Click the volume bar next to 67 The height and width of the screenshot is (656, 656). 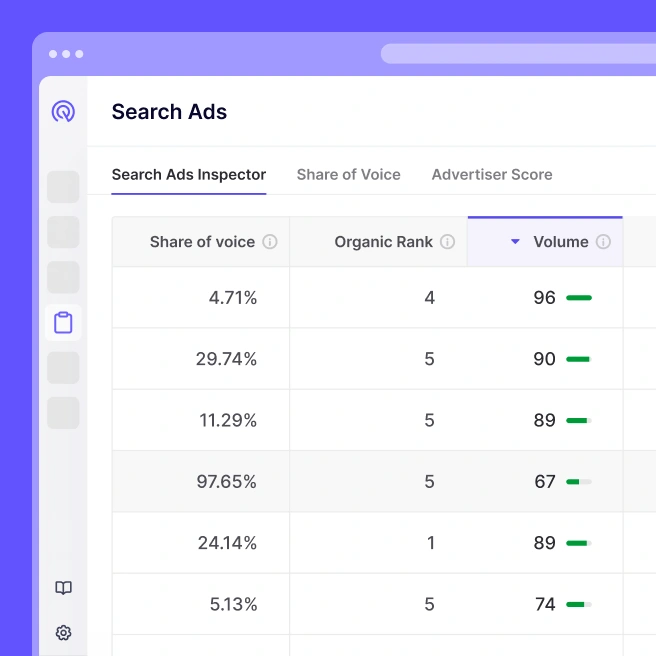(579, 482)
